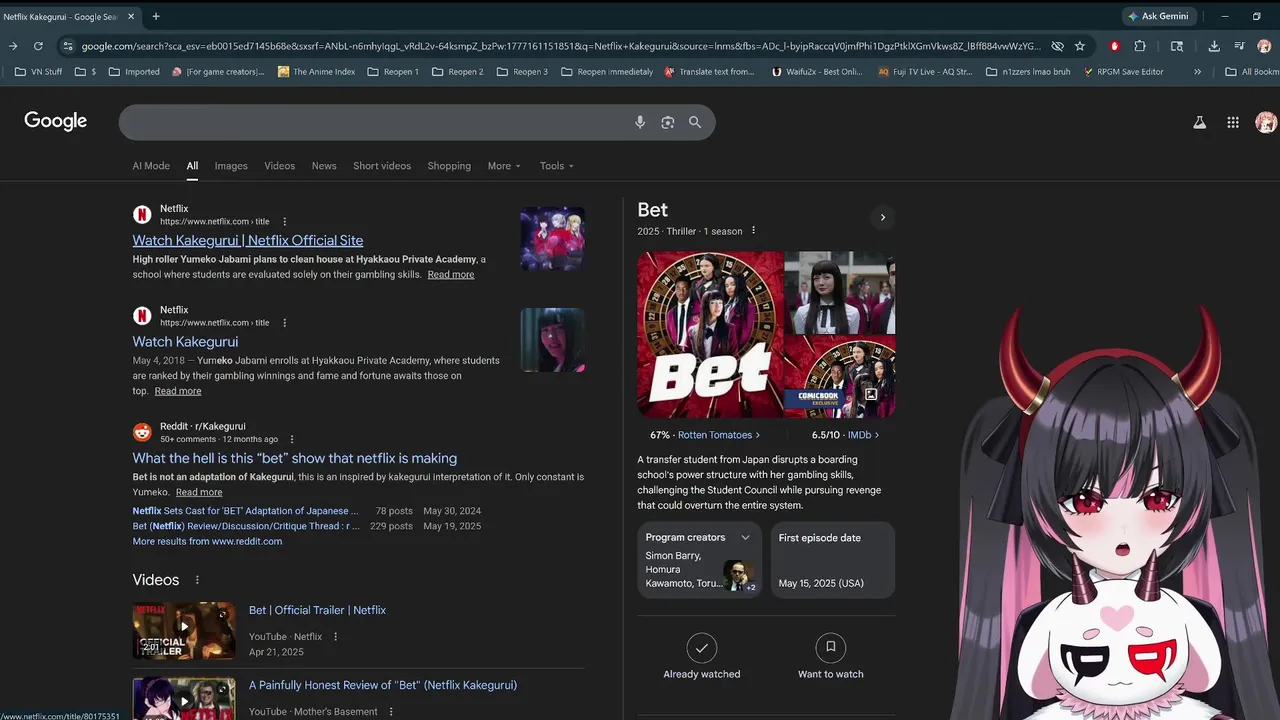Open Reddit 'What the hell is this bet' link
The height and width of the screenshot is (720, 1280).
[295, 458]
